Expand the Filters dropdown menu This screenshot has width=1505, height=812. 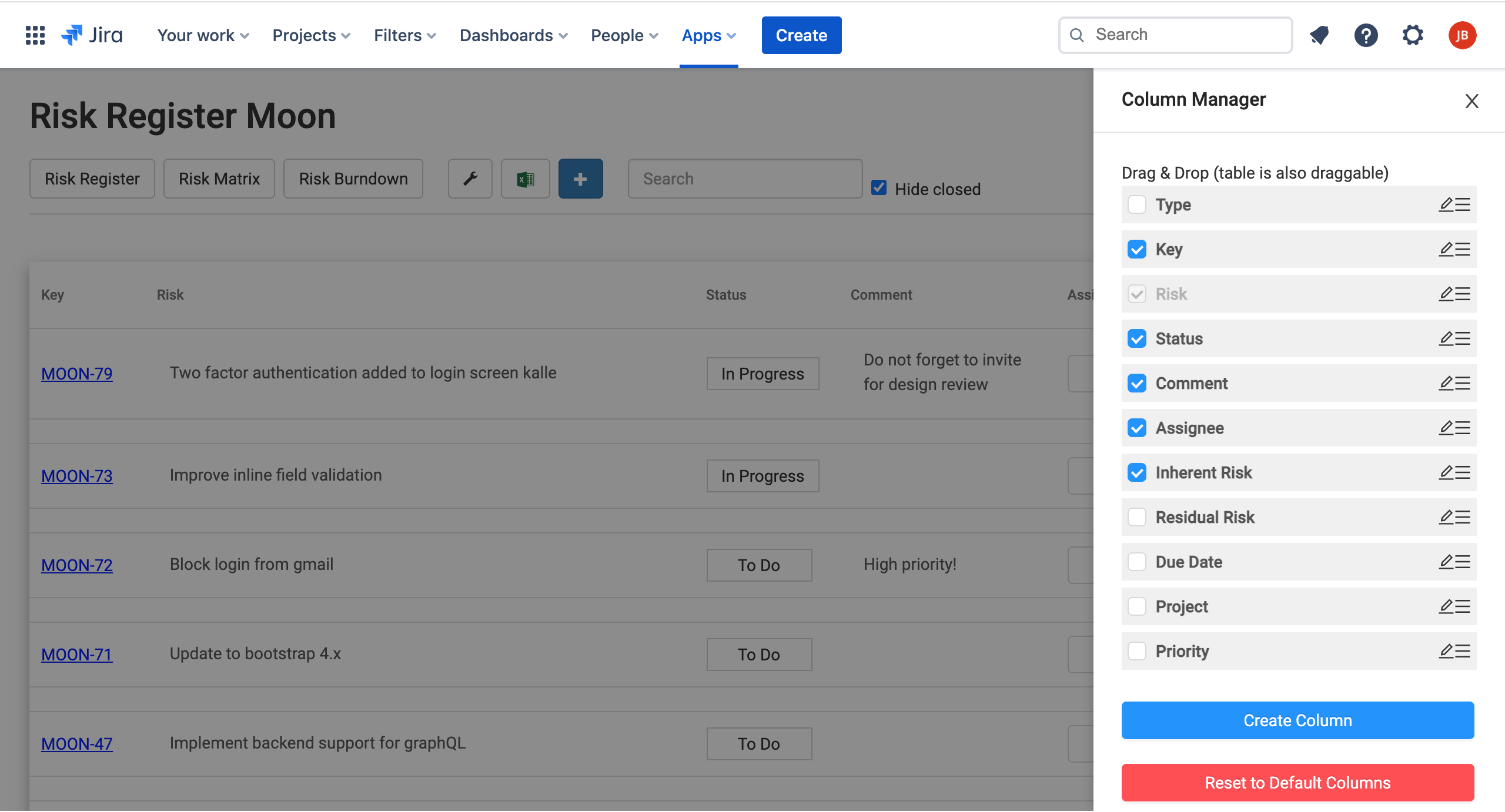[x=405, y=35]
